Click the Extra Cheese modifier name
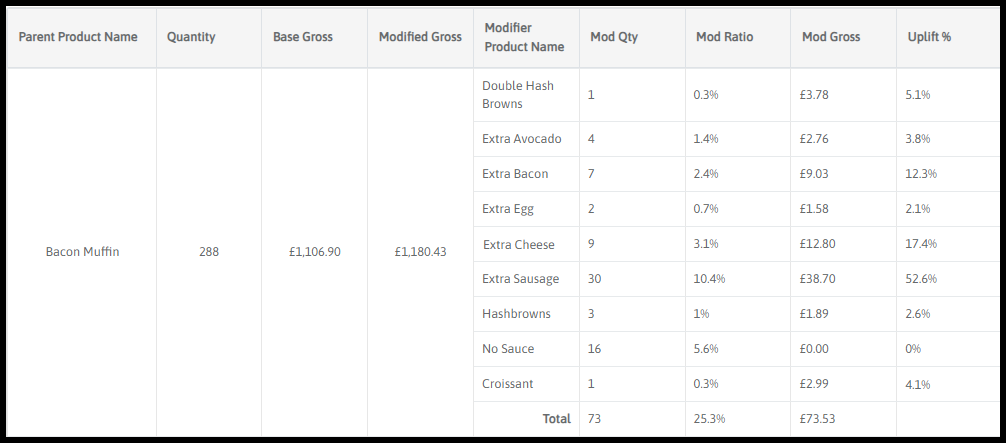The image size is (1006, 443). point(518,245)
